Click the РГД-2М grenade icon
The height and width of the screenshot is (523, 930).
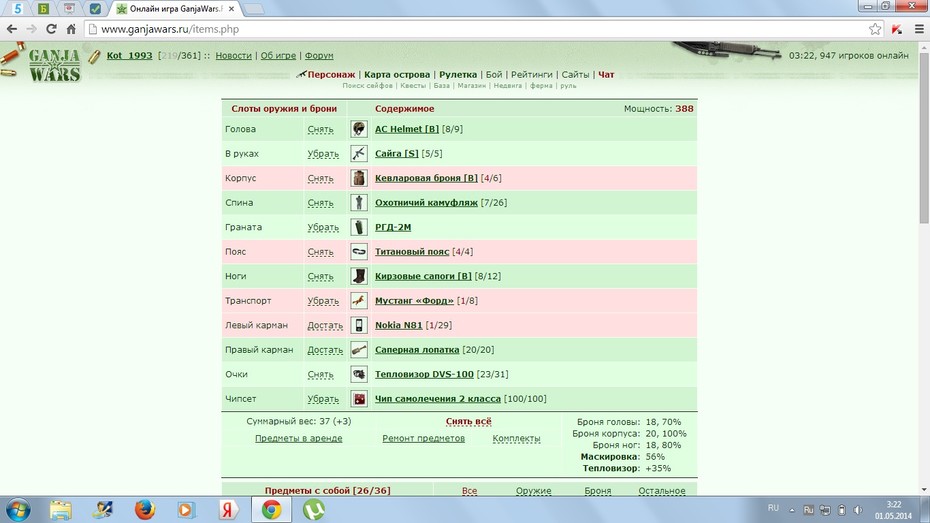(359, 227)
